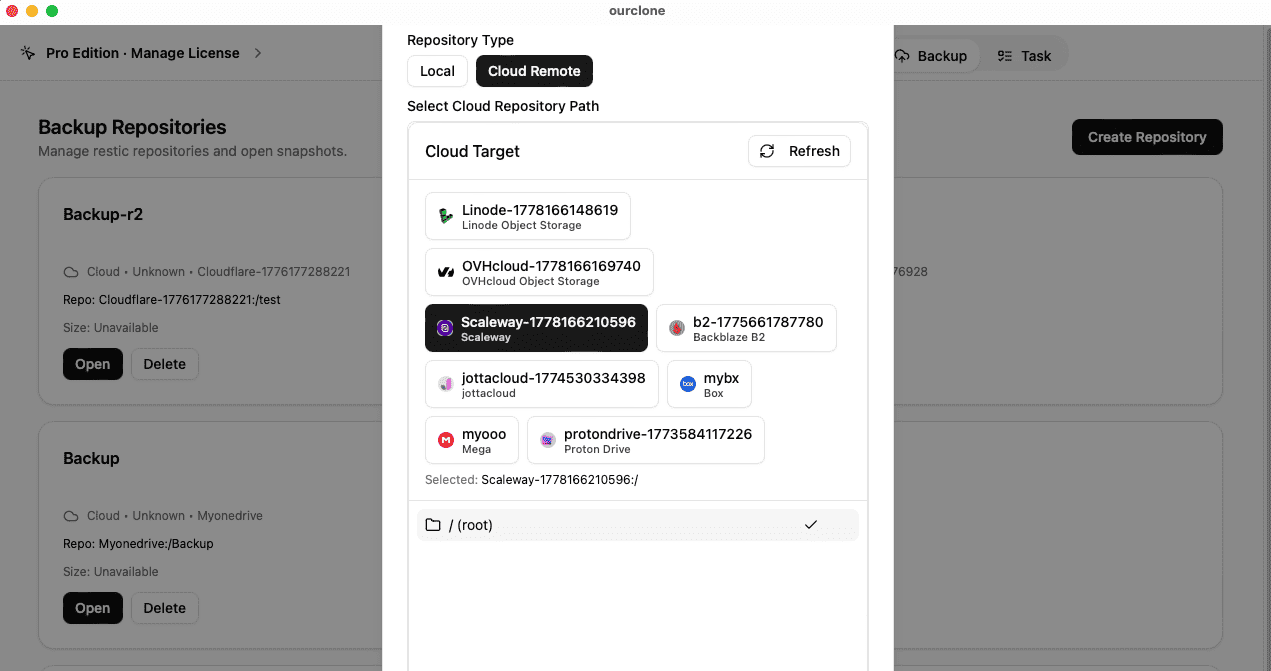Choose mybx Box target
Viewport: 1271px width, 671px height.
point(709,384)
